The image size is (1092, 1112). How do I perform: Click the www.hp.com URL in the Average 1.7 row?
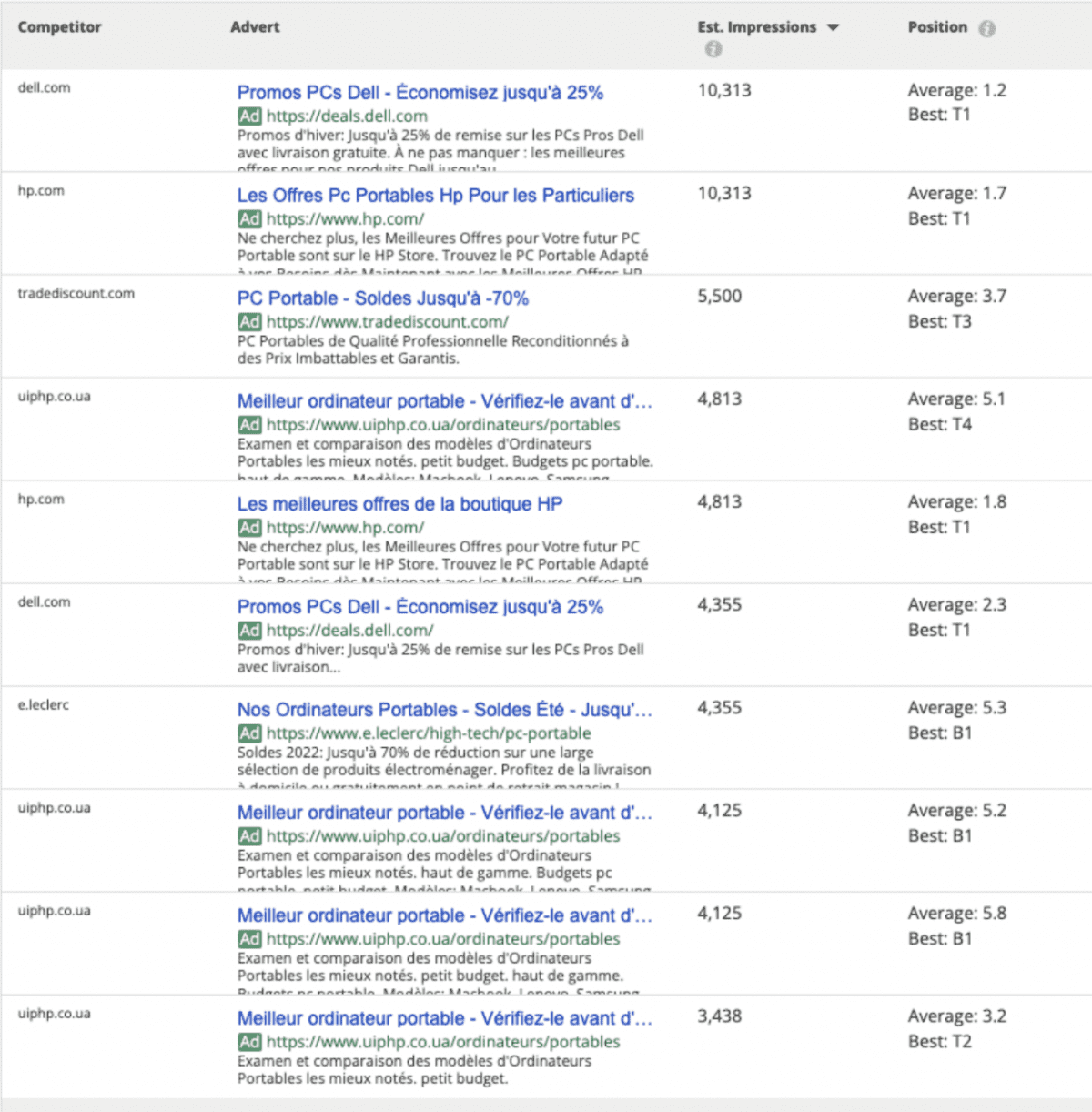[345, 219]
